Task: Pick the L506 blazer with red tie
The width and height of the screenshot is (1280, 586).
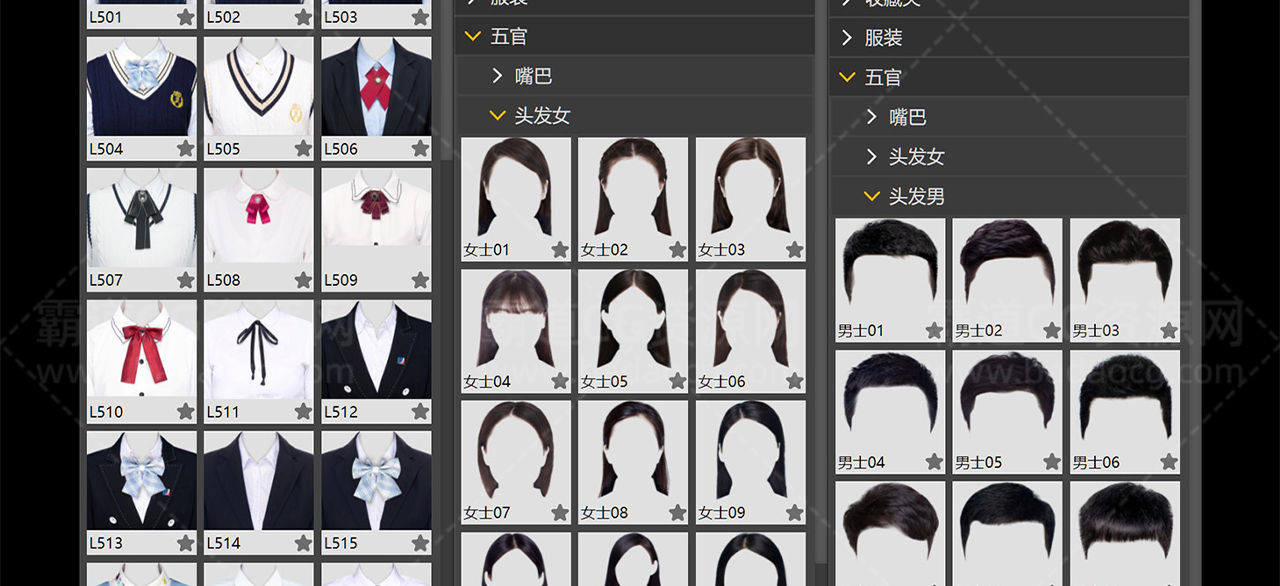Action: [376, 88]
